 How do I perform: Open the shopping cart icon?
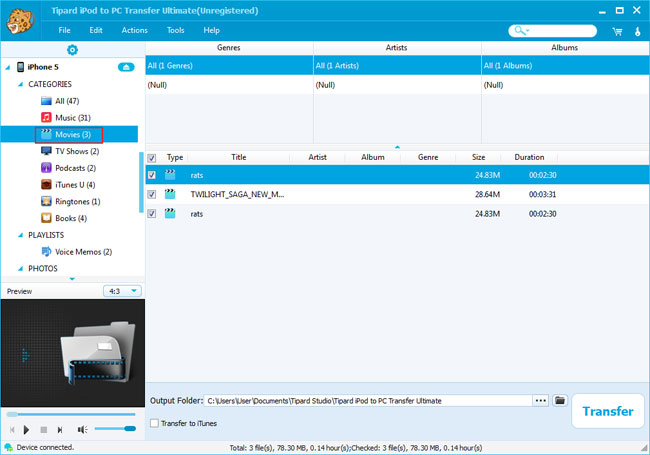click(617, 31)
